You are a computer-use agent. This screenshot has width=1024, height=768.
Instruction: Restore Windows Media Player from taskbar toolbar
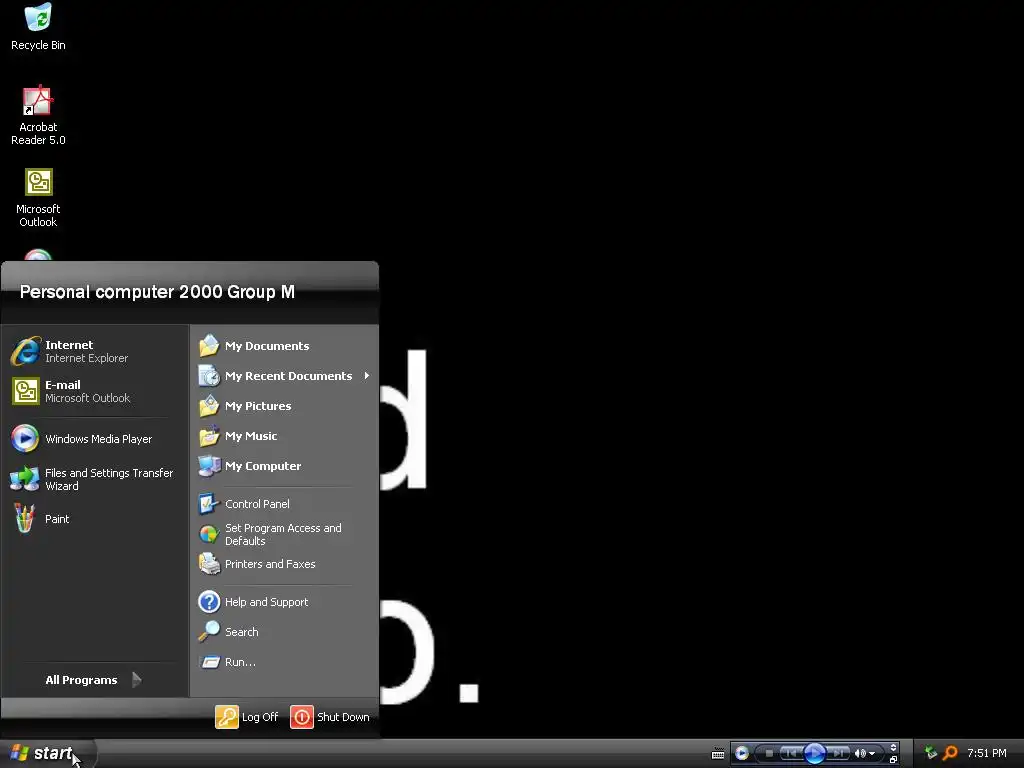tap(893, 760)
